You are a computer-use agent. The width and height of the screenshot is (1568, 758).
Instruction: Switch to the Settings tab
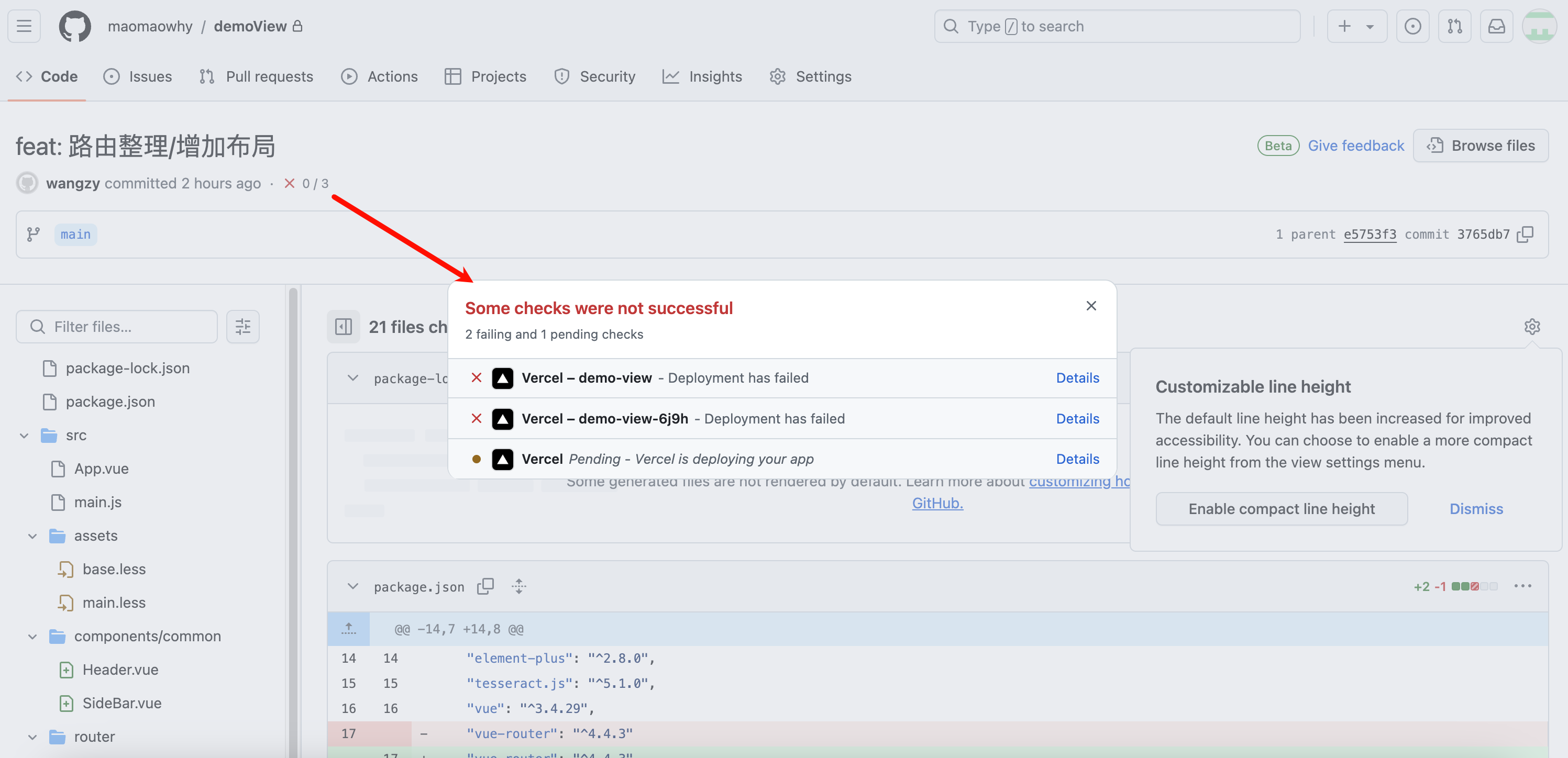810,76
